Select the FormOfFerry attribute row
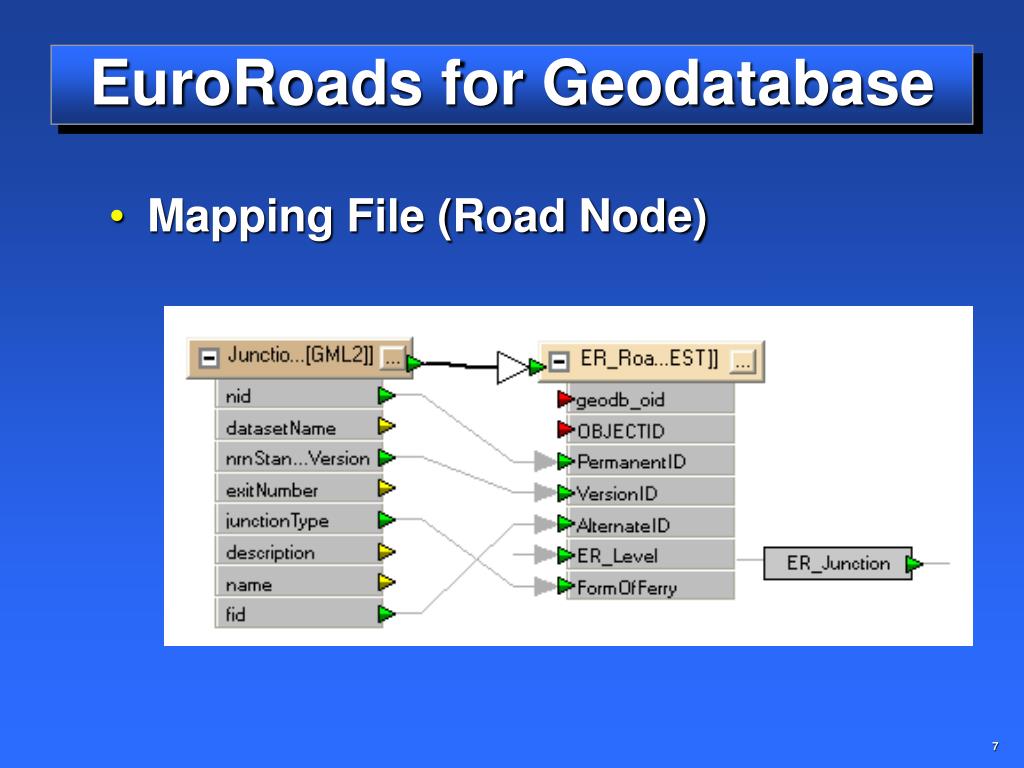 pos(650,586)
